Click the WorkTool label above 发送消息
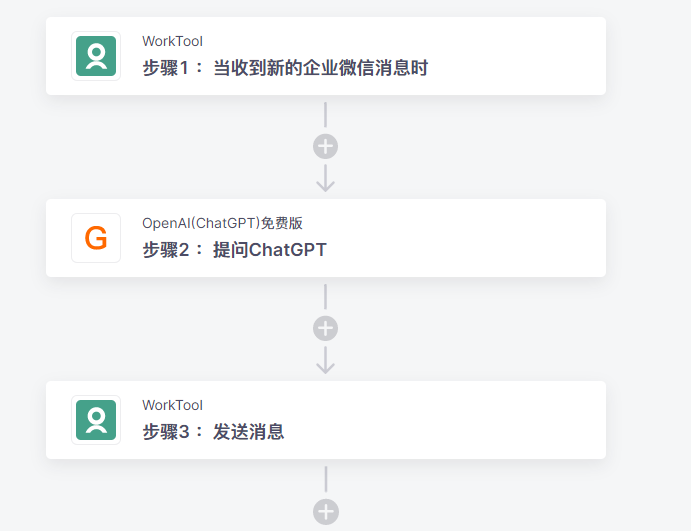 [x=172, y=405]
